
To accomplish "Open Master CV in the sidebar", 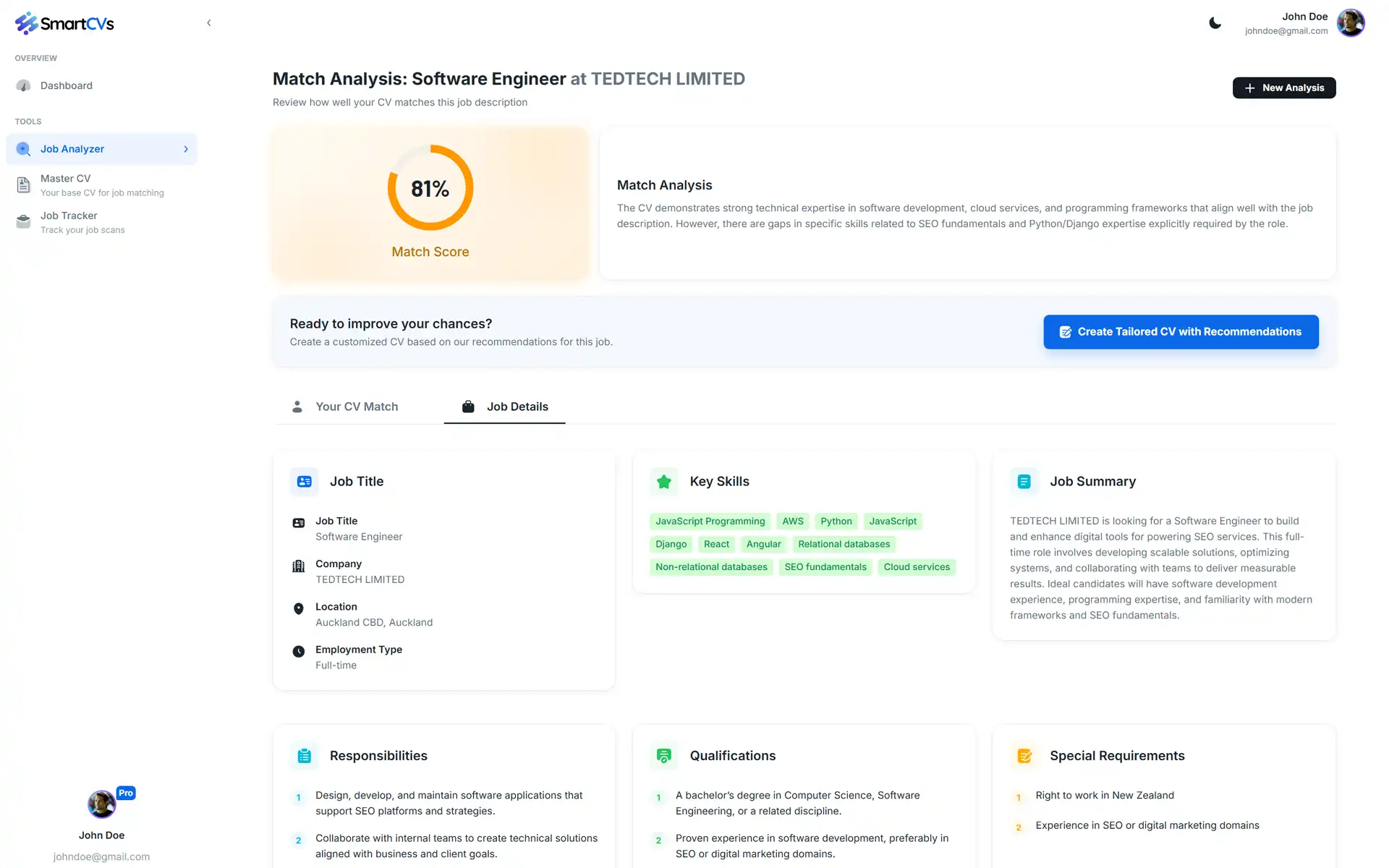I will tap(101, 185).
